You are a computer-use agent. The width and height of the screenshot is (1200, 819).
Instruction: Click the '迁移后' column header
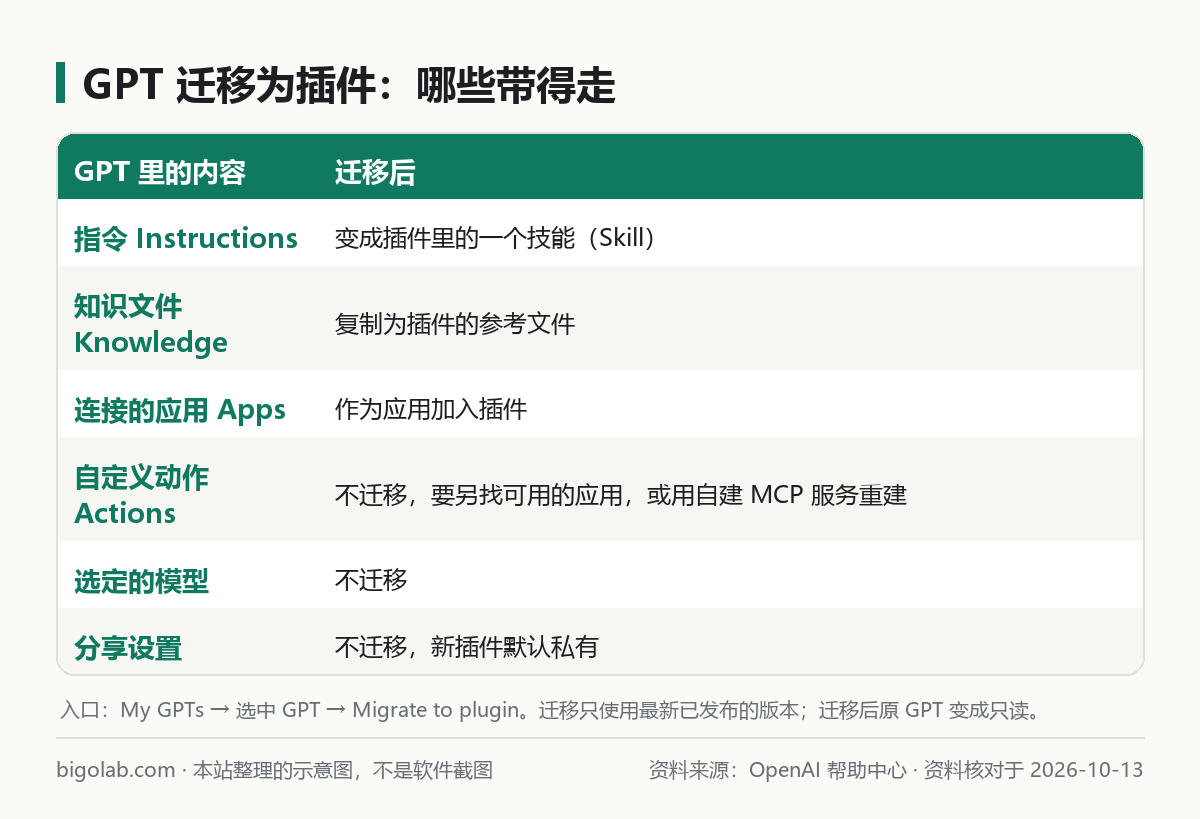375,173
